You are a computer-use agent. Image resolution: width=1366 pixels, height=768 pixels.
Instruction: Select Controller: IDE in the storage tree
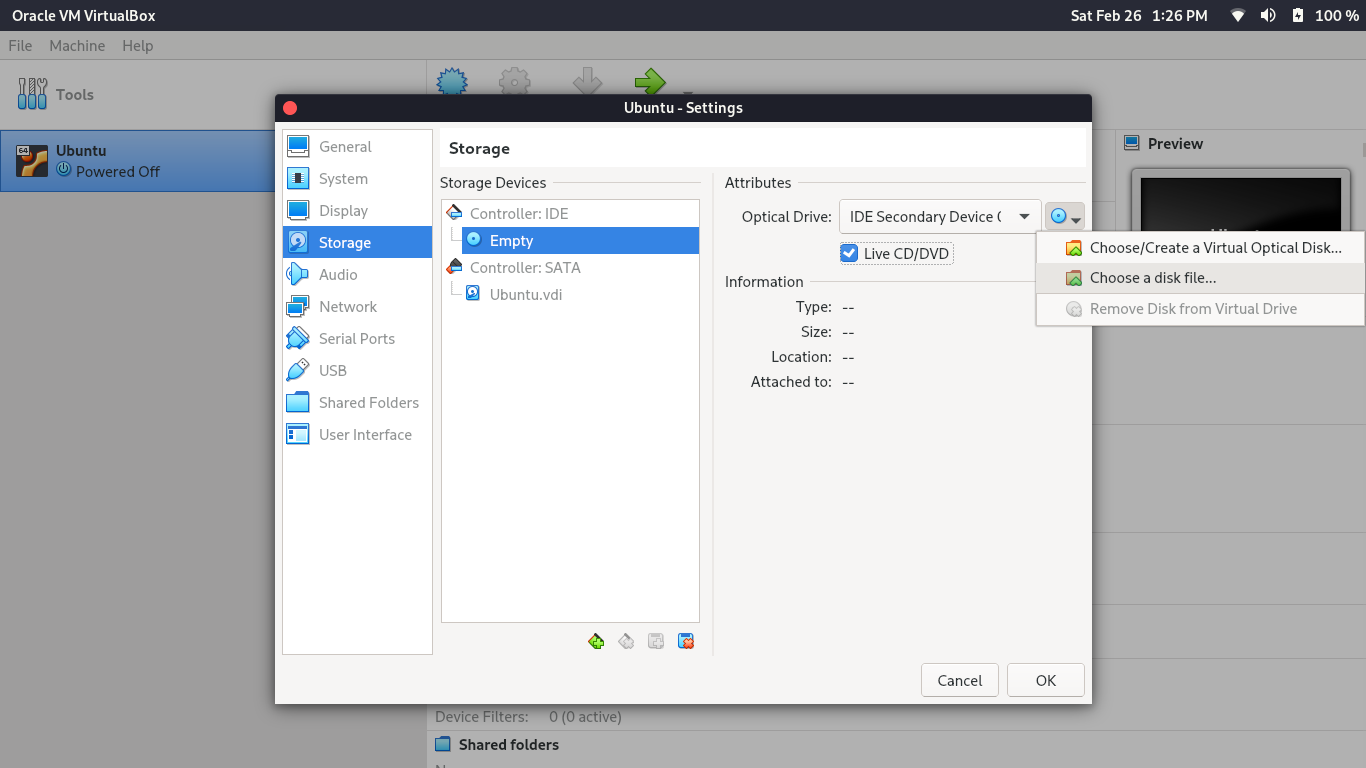pos(518,214)
